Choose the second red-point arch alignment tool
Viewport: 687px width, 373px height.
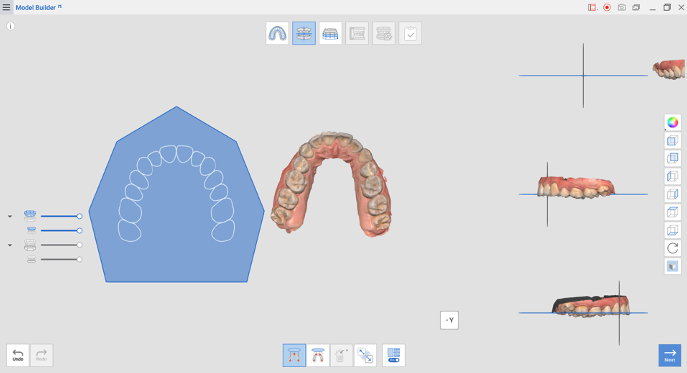[318, 355]
